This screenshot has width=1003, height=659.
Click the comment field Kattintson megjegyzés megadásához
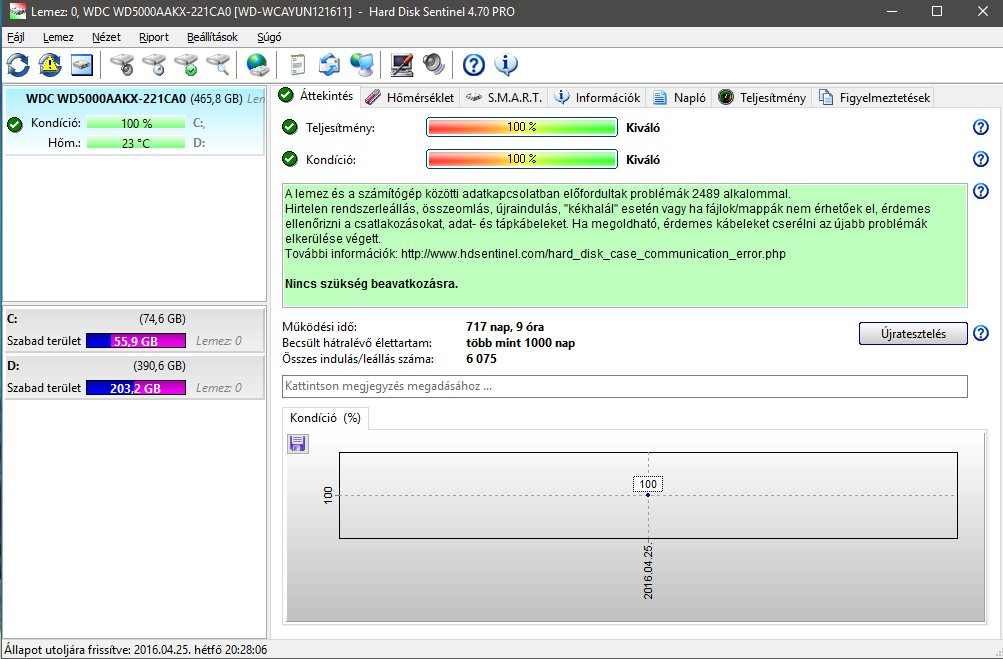pyautogui.click(x=624, y=386)
